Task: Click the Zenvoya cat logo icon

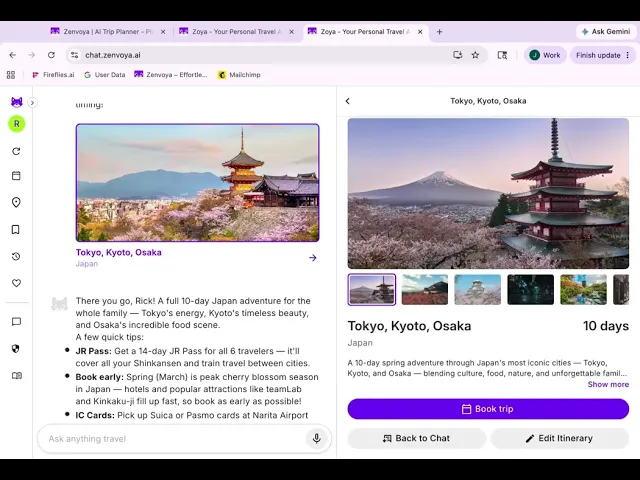Action: pyautogui.click(x=16, y=102)
